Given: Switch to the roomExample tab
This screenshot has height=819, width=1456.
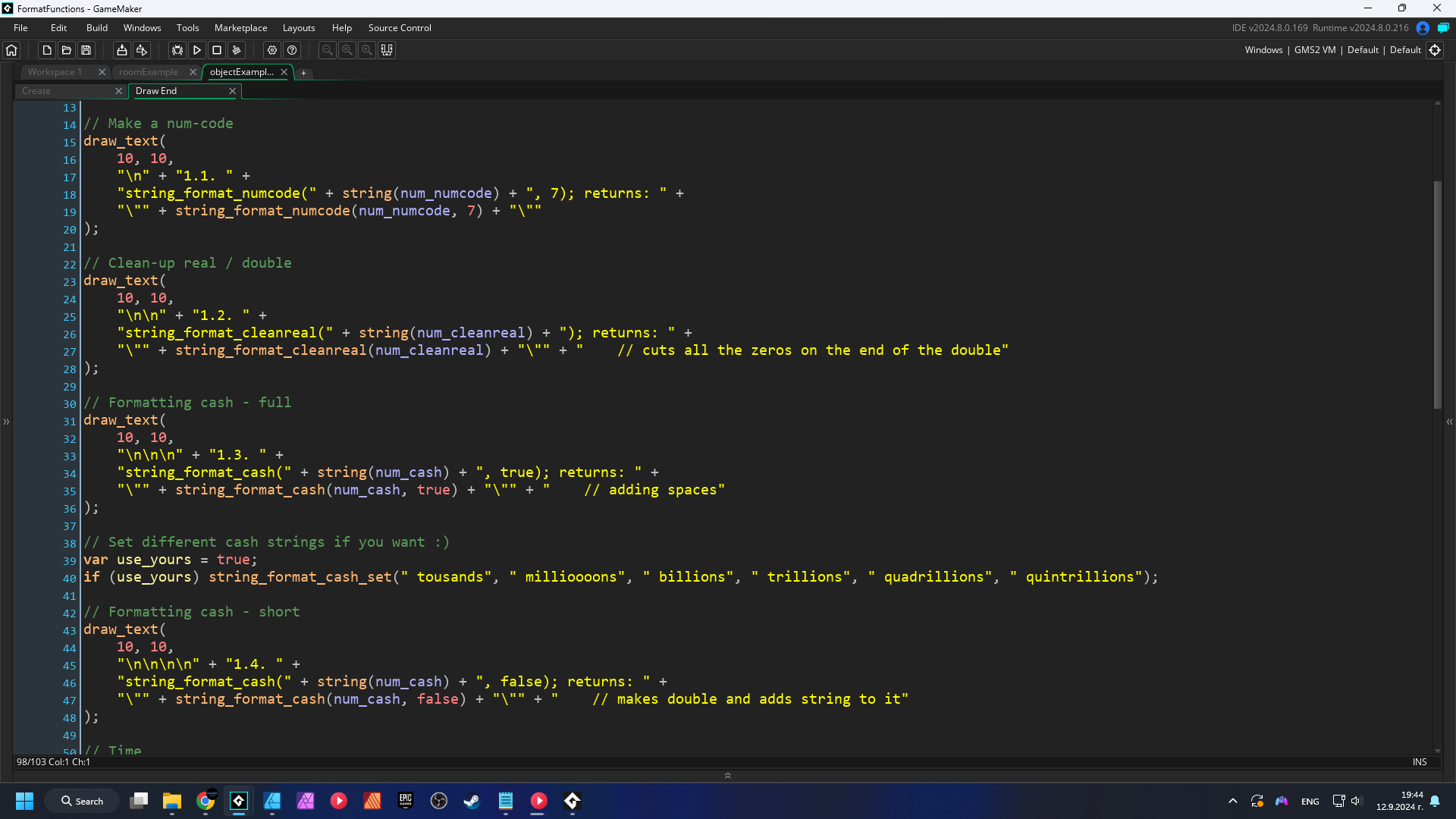Looking at the screenshot, I should (x=149, y=72).
